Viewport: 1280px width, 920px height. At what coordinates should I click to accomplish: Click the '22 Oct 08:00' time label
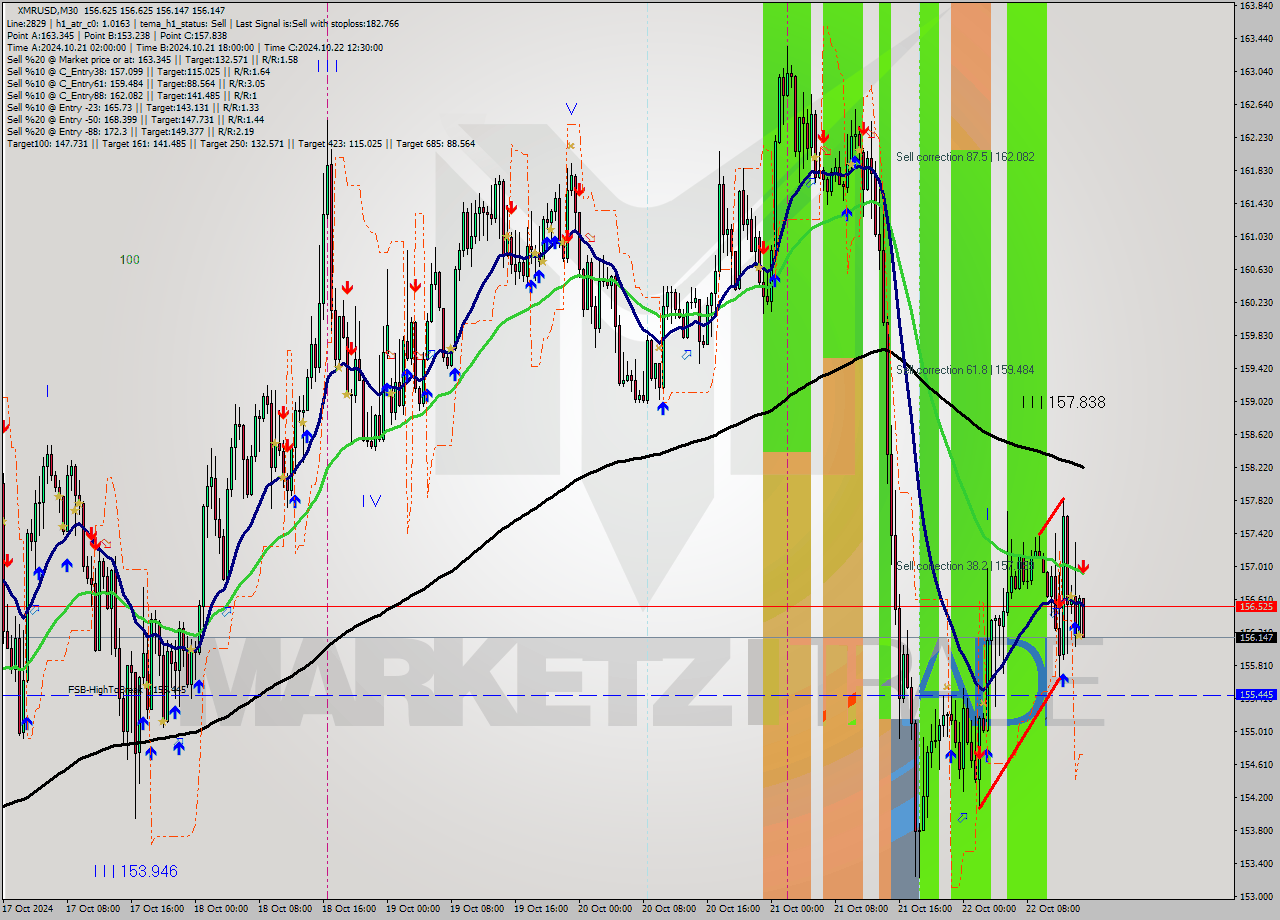[x=1053, y=909]
